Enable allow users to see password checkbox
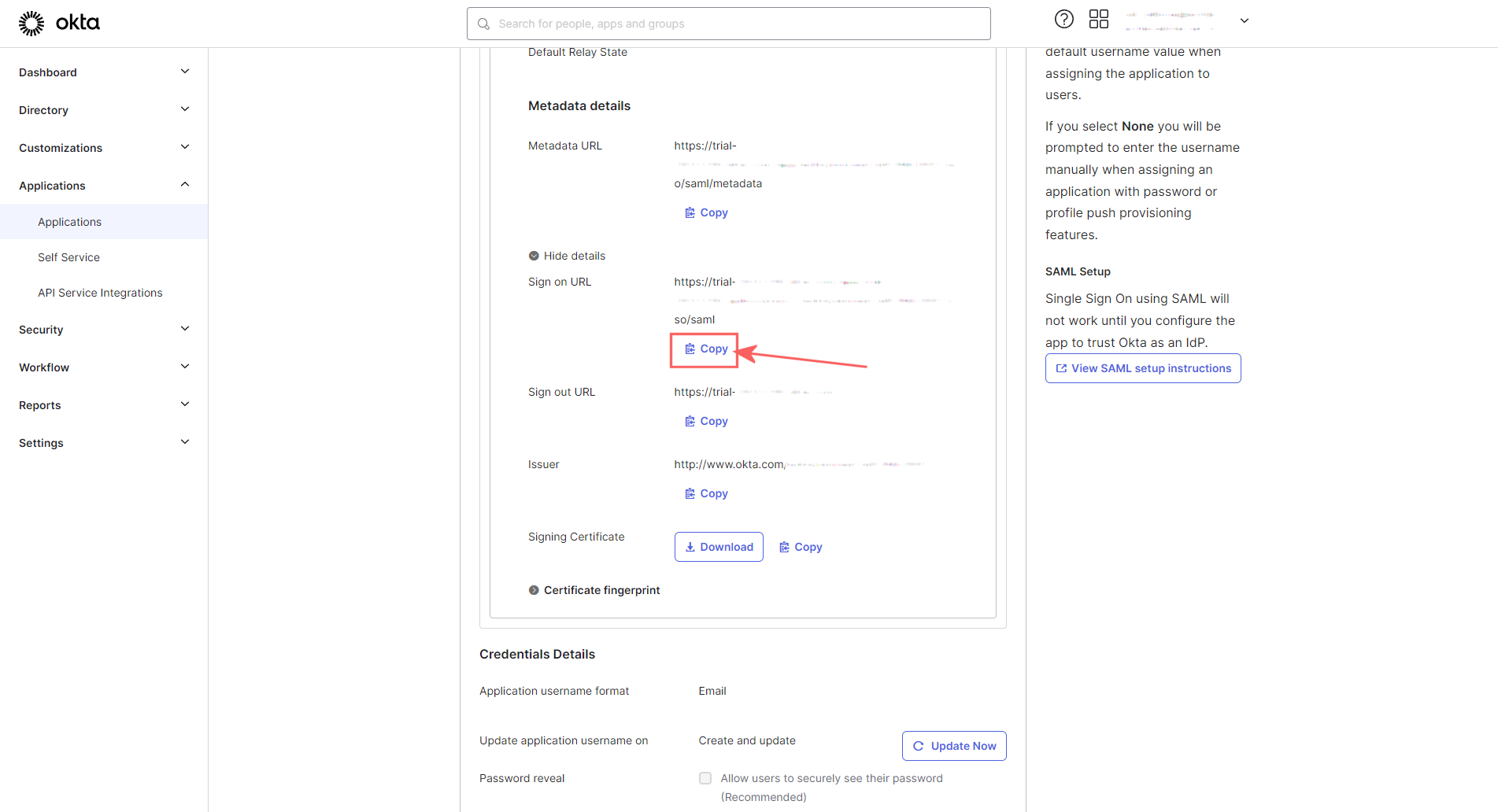 (x=705, y=778)
